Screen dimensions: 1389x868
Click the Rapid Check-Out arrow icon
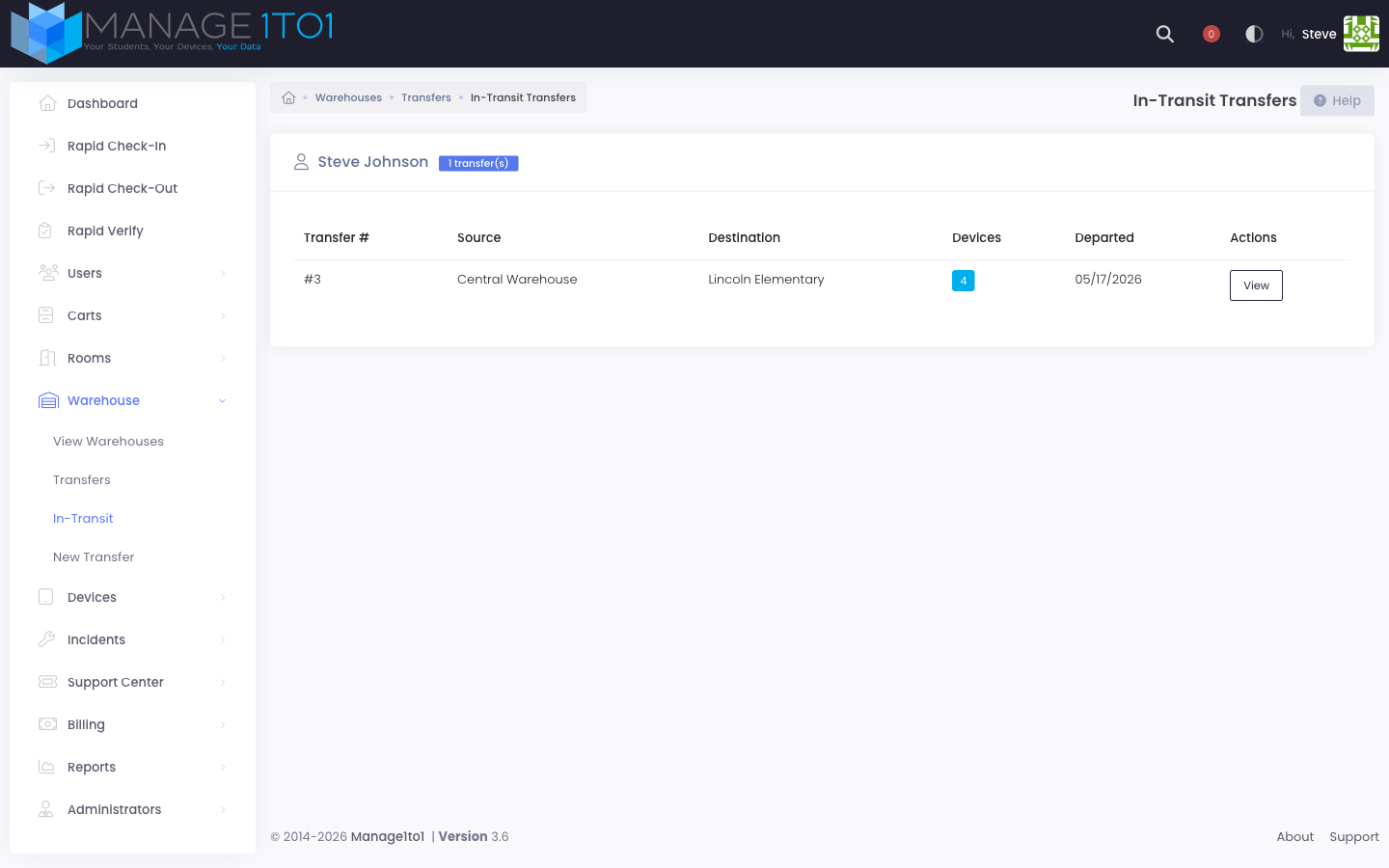(x=47, y=188)
